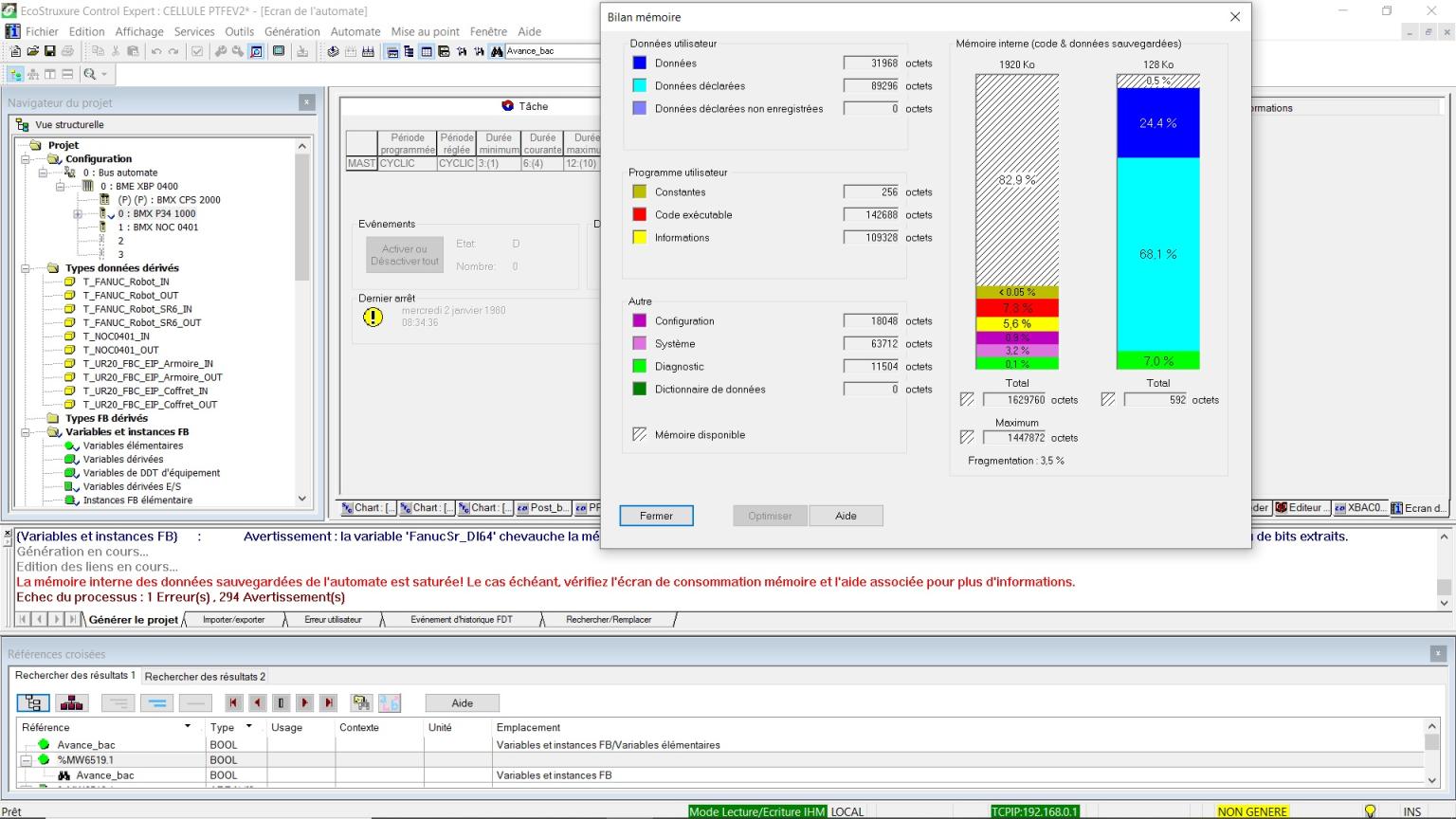The width and height of the screenshot is (1456, 819).
Task: Switch to the Importer/exporter output tab
Action: point(233,620)
